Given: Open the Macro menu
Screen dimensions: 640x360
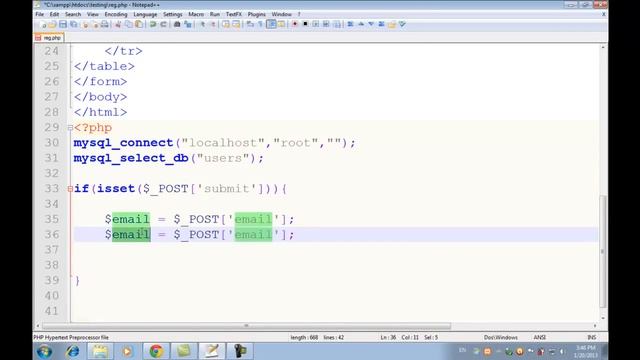Looking at the screenshot, I should click(196, 14).
